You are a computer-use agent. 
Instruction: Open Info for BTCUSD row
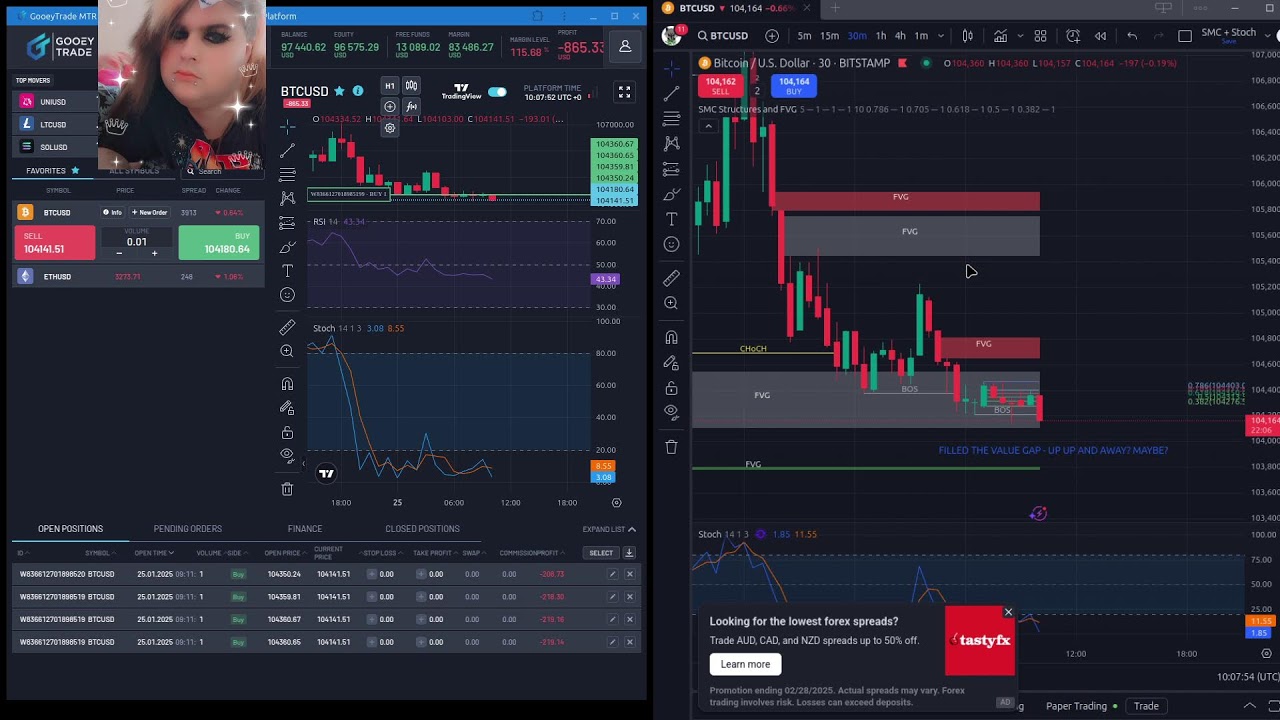click(112, 212)
